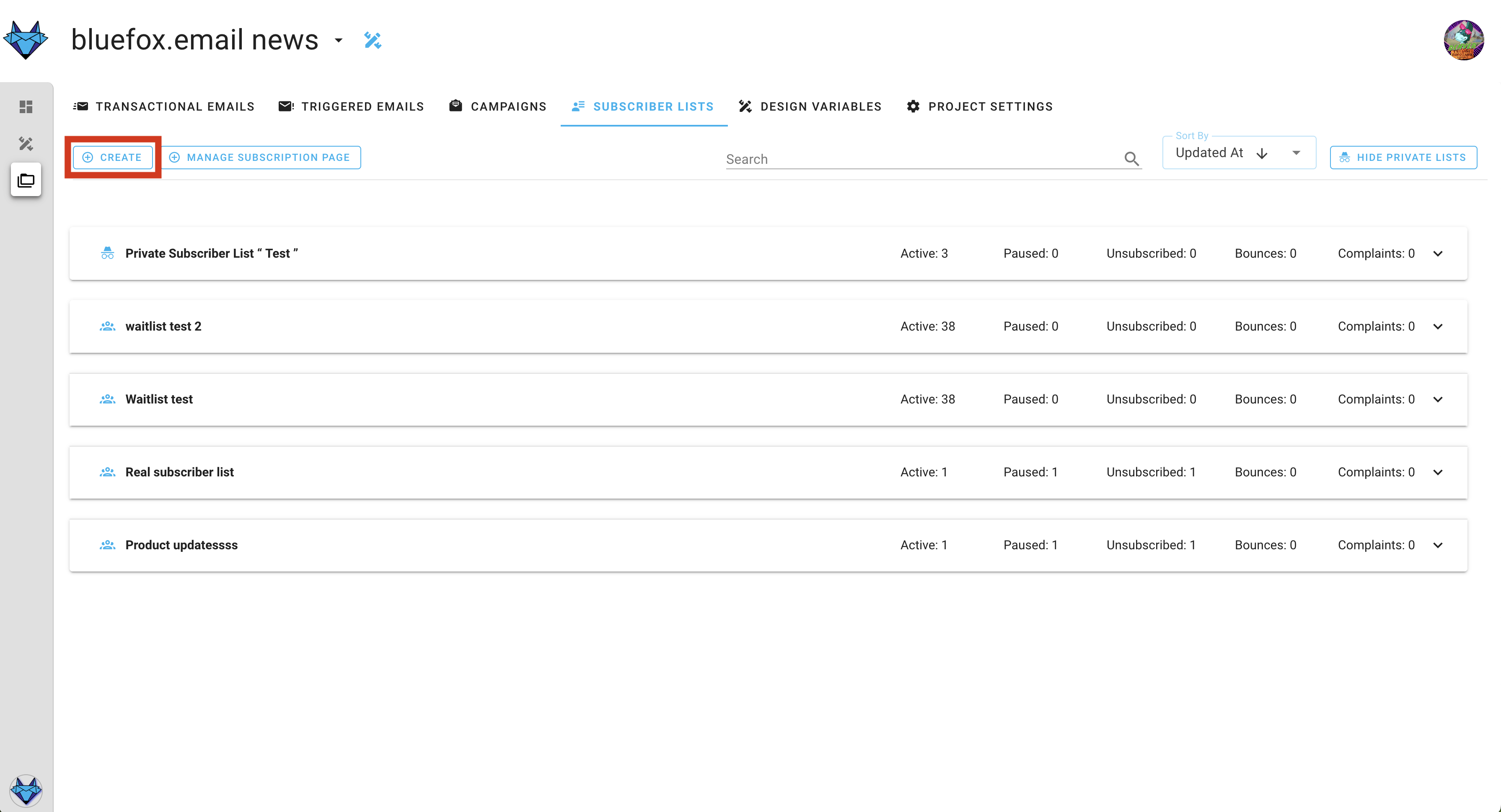Click the Subscriber Lists people icon
The width and height of the screenshot is (1501, 812).
pyautogui.click(x=577, y=106)
